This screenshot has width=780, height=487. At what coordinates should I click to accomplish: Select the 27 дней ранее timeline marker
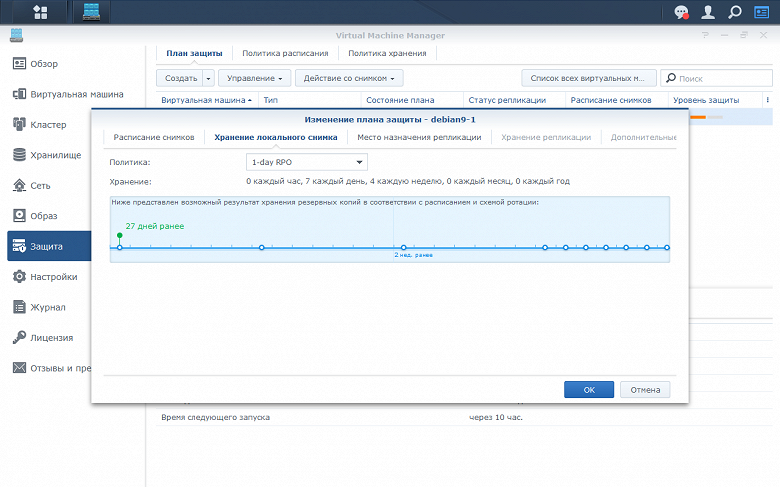click(x=119, y=235)
